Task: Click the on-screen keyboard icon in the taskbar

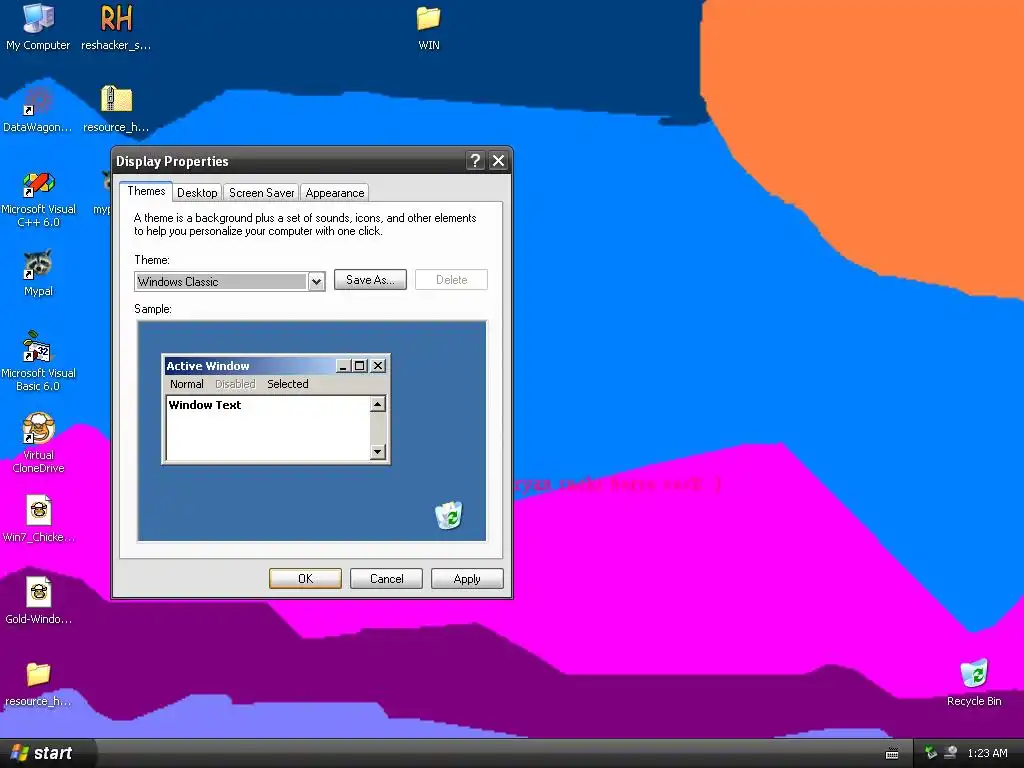Action: (x=891, y=754)
